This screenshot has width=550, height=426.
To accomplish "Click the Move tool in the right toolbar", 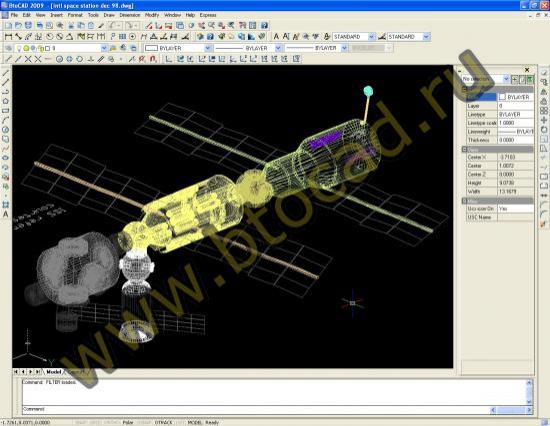I will (544, 120).
